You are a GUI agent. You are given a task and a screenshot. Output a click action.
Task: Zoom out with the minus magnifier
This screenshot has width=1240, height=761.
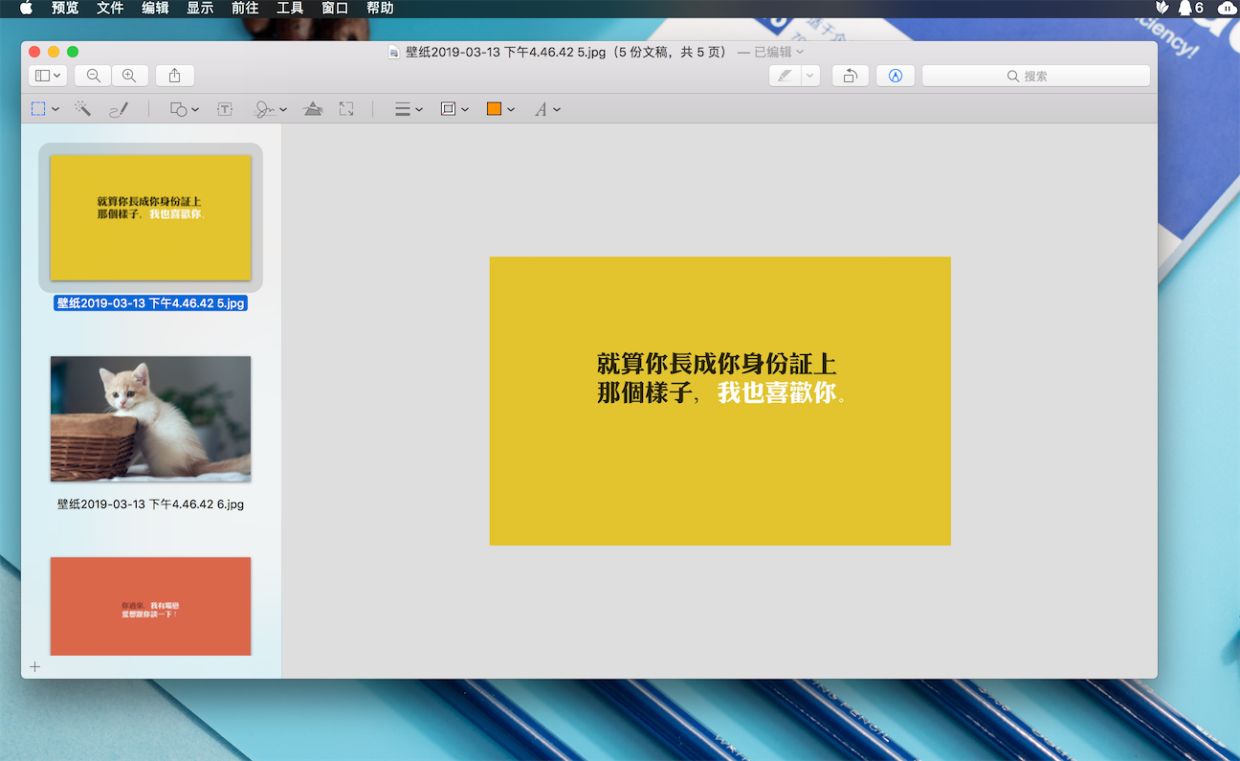(93, 75)
